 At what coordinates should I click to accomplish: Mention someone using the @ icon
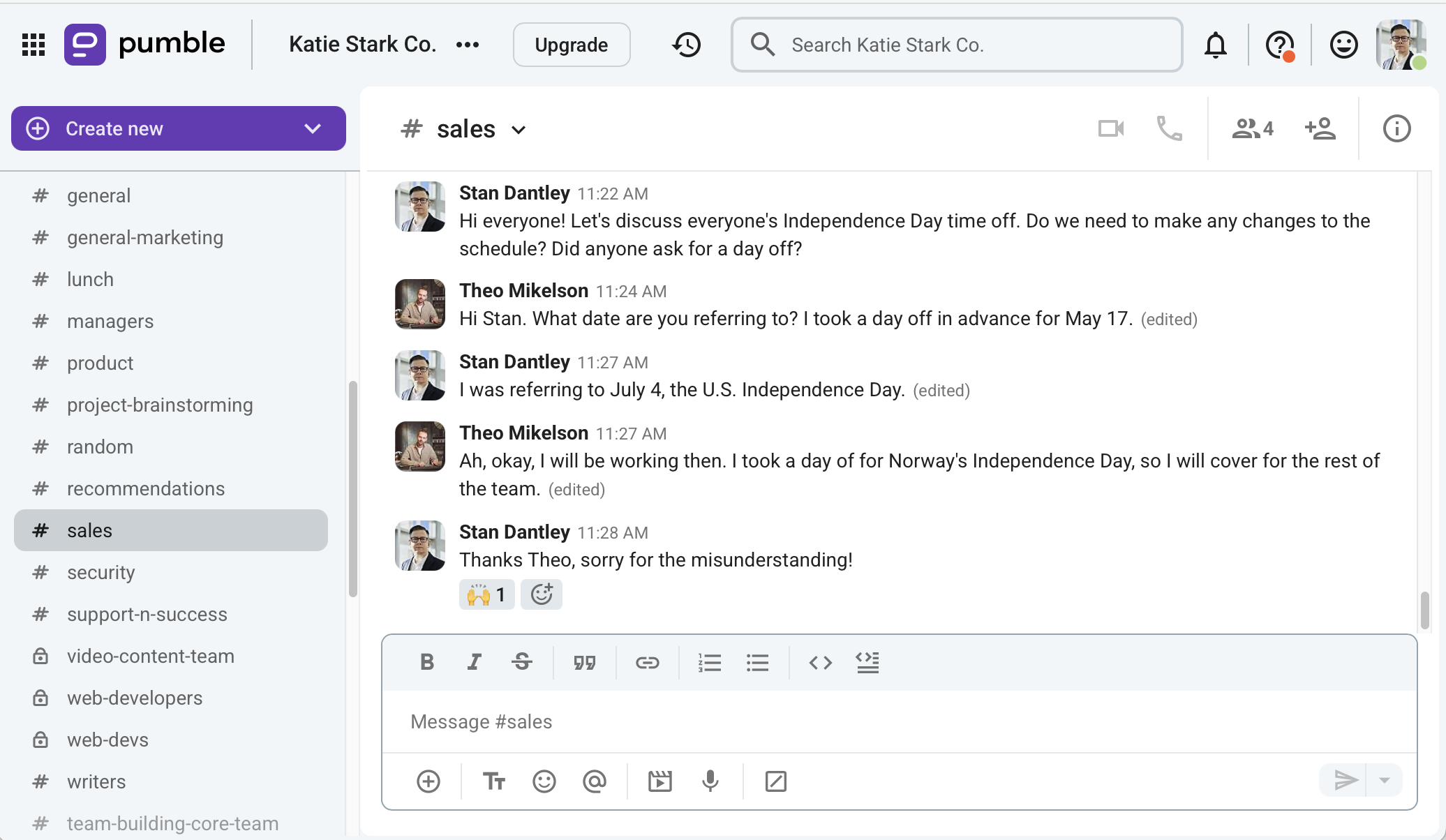pyautogui.click(x=595, y=781)
